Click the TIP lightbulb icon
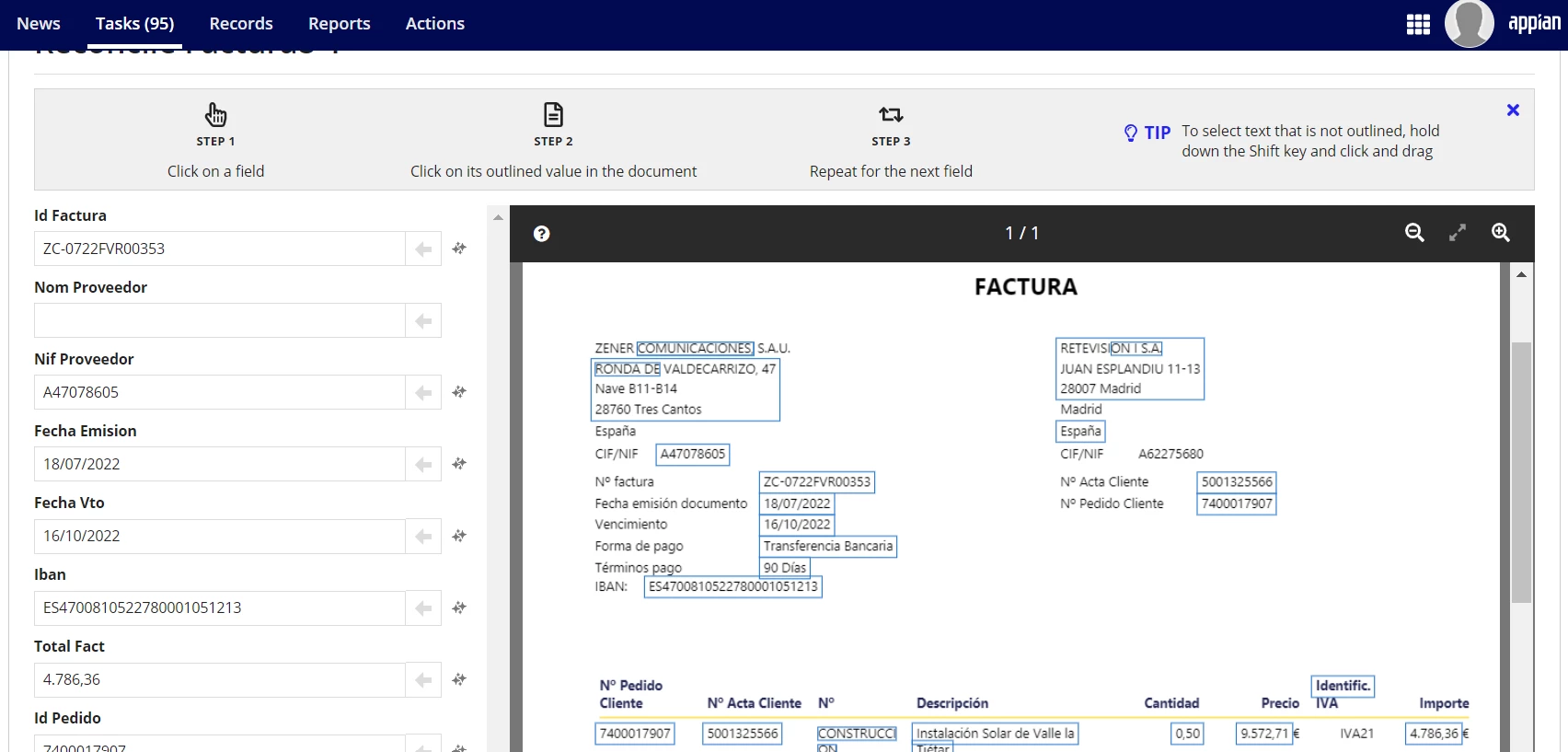 click(x=1131, y=133)
